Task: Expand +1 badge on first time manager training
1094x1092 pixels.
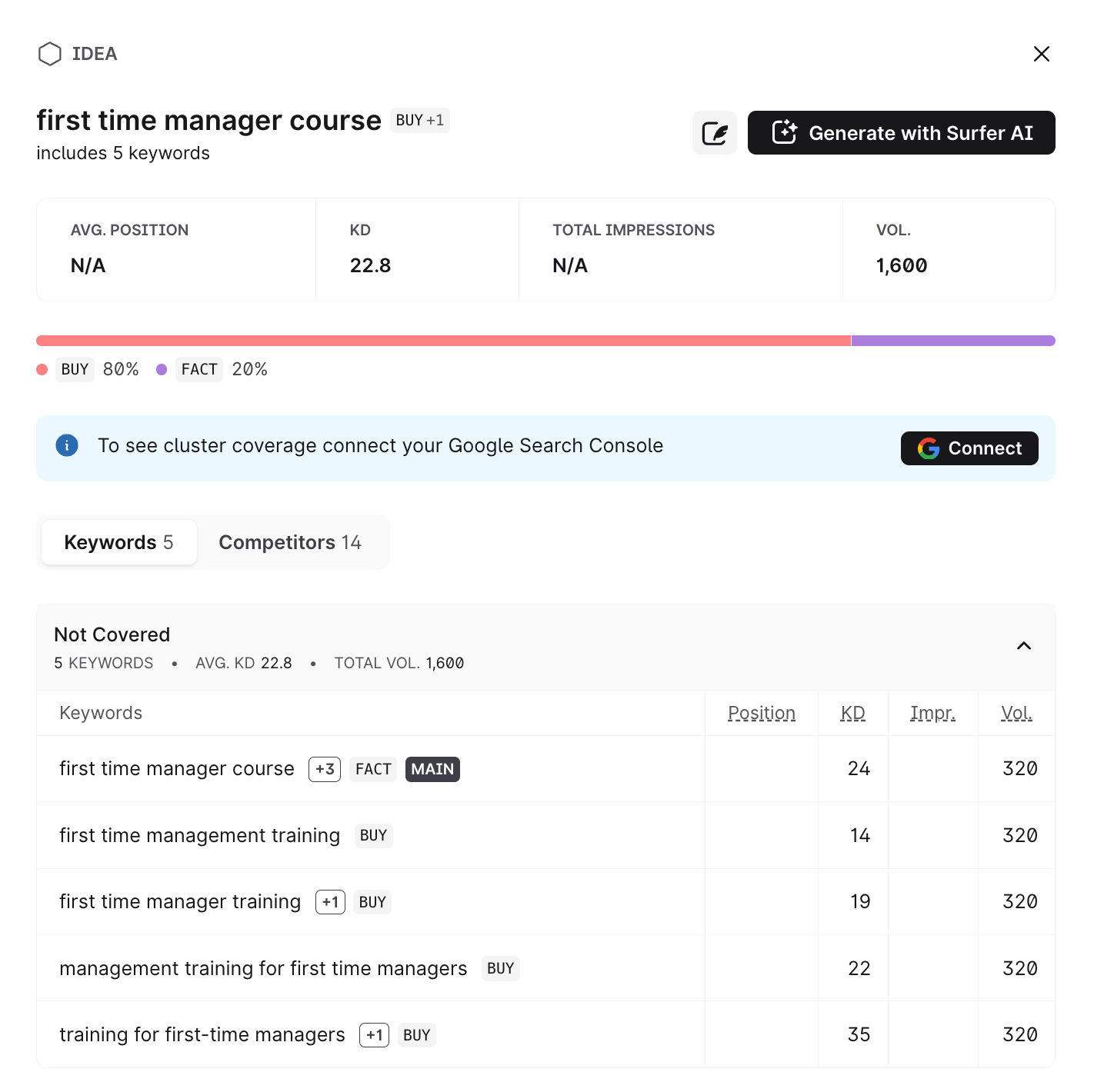Action: click(330, 902)
